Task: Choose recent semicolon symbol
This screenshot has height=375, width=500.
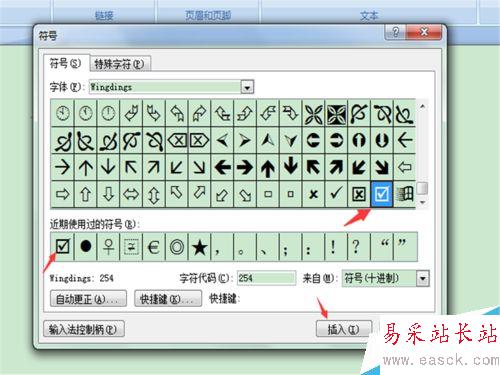Action: click(291, 247)
